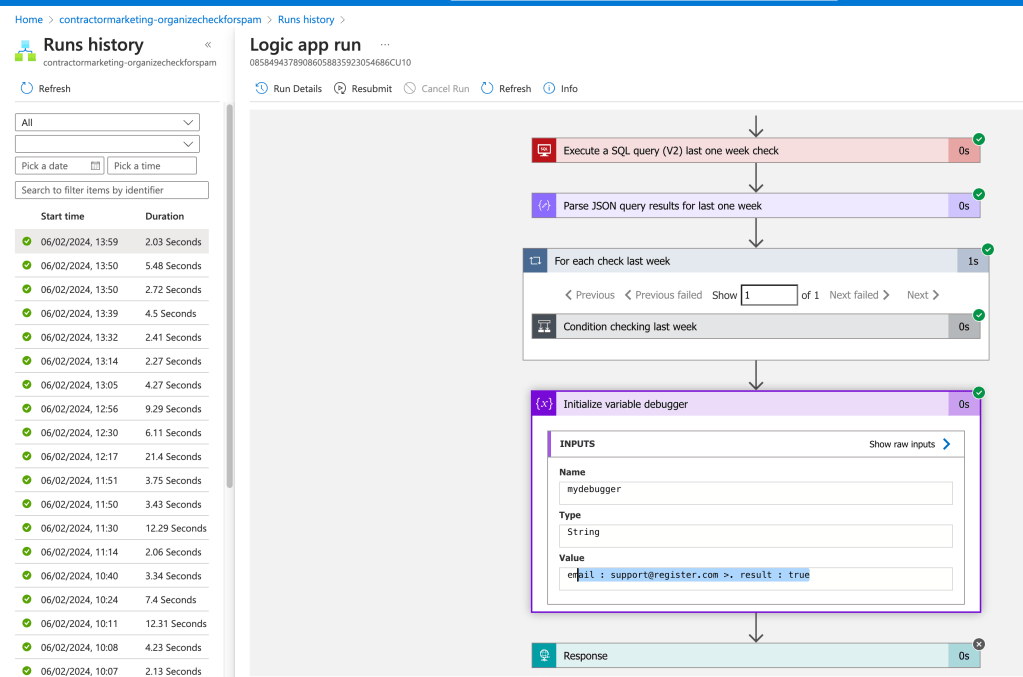Click Search to filter items by identifier box
The width and height of the screenshot is (1023, 677).
[x=112, y=190]
